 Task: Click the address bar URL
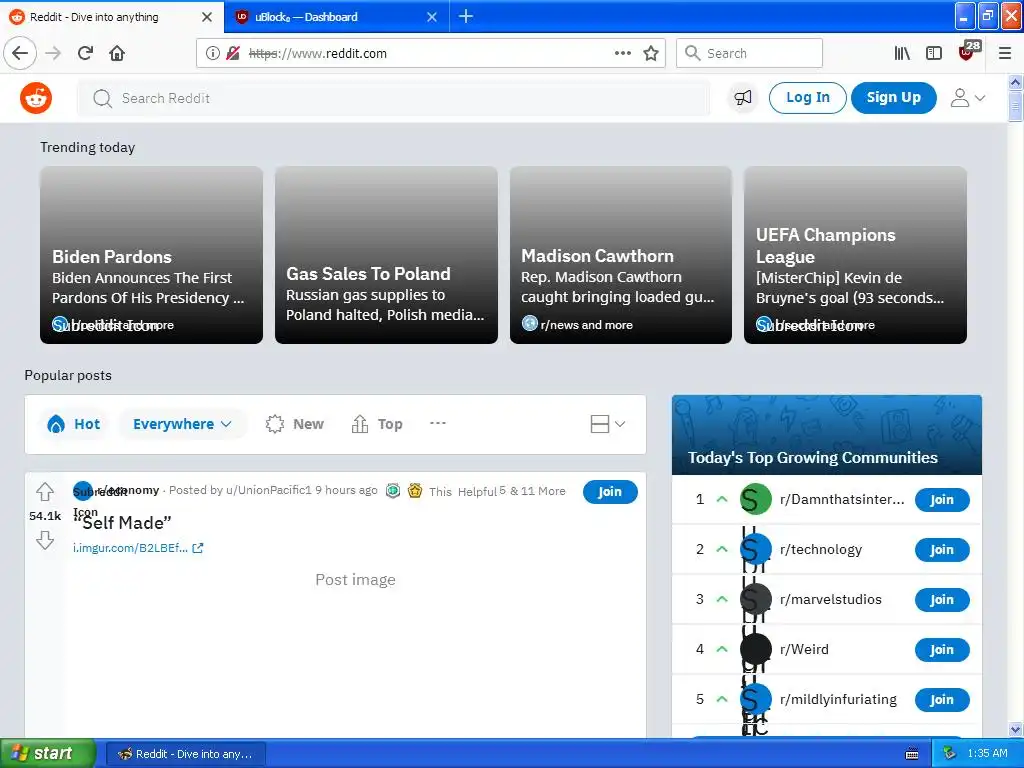(x=318, y=54)
